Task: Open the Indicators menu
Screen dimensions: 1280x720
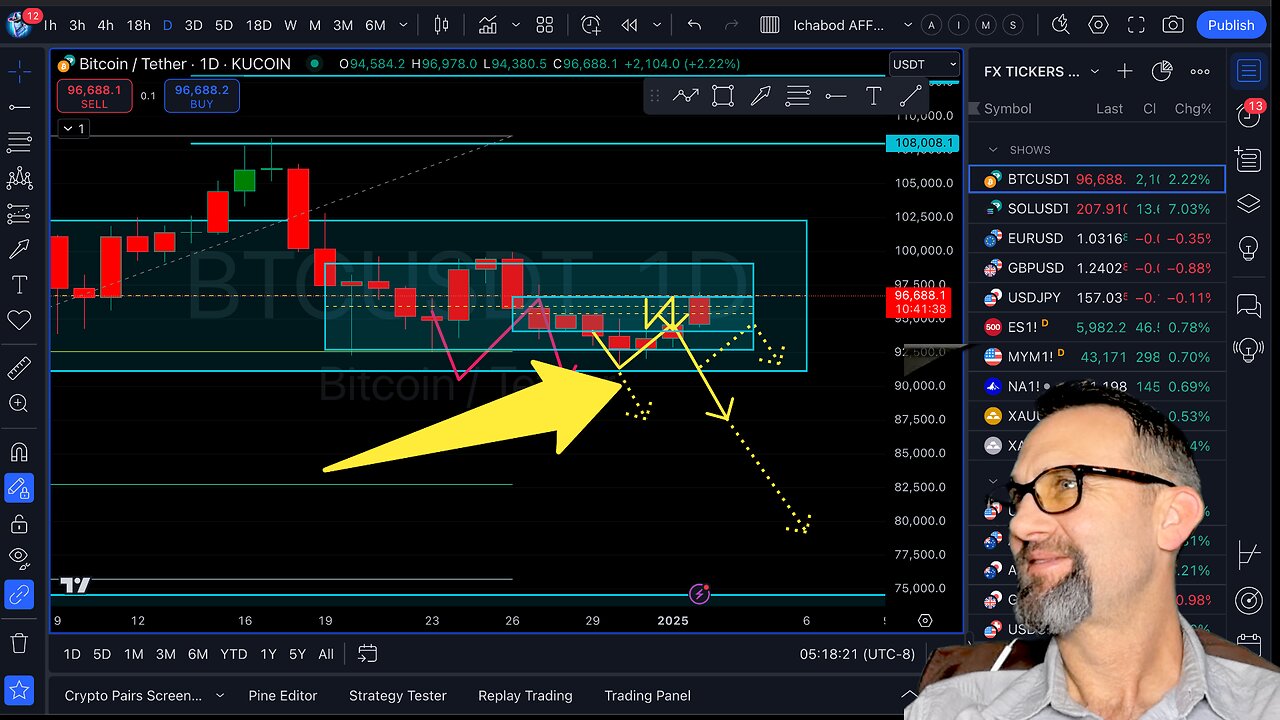Action: click(x=487, y=25)
